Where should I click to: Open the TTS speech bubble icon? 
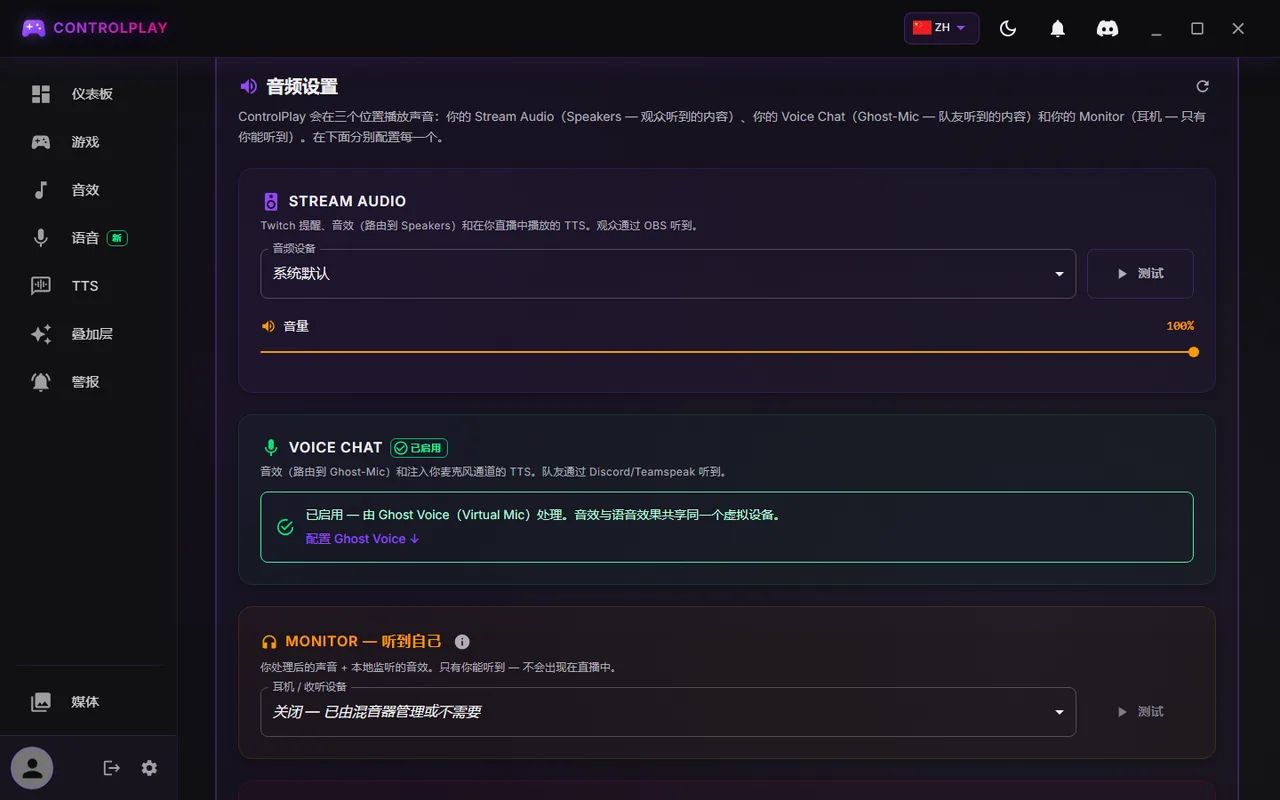tap(41, 286)
